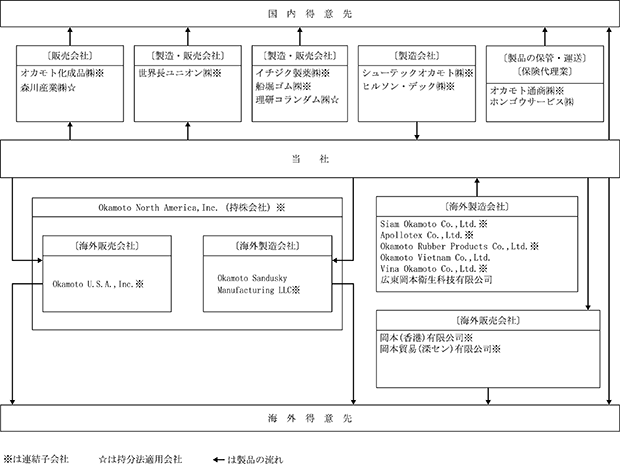The image size is (620, 464).
Task: Click the 〔製造・販売会社〕 header above 世界長ユニオン
Action: 187,56
